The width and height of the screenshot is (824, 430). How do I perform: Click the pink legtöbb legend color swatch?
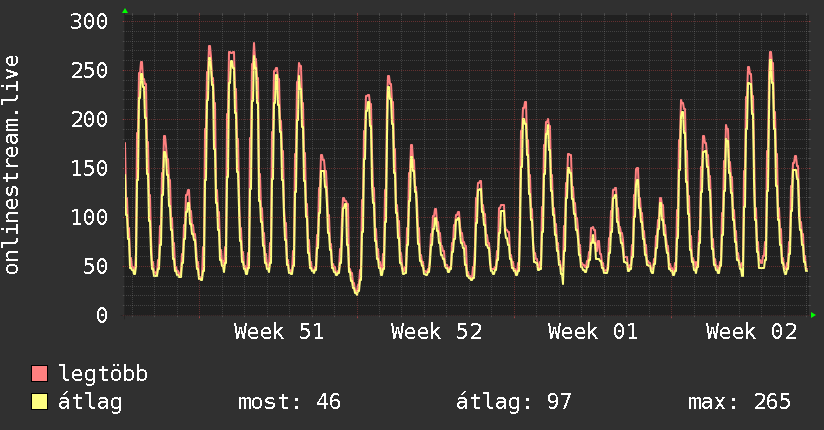pos(39,373)
